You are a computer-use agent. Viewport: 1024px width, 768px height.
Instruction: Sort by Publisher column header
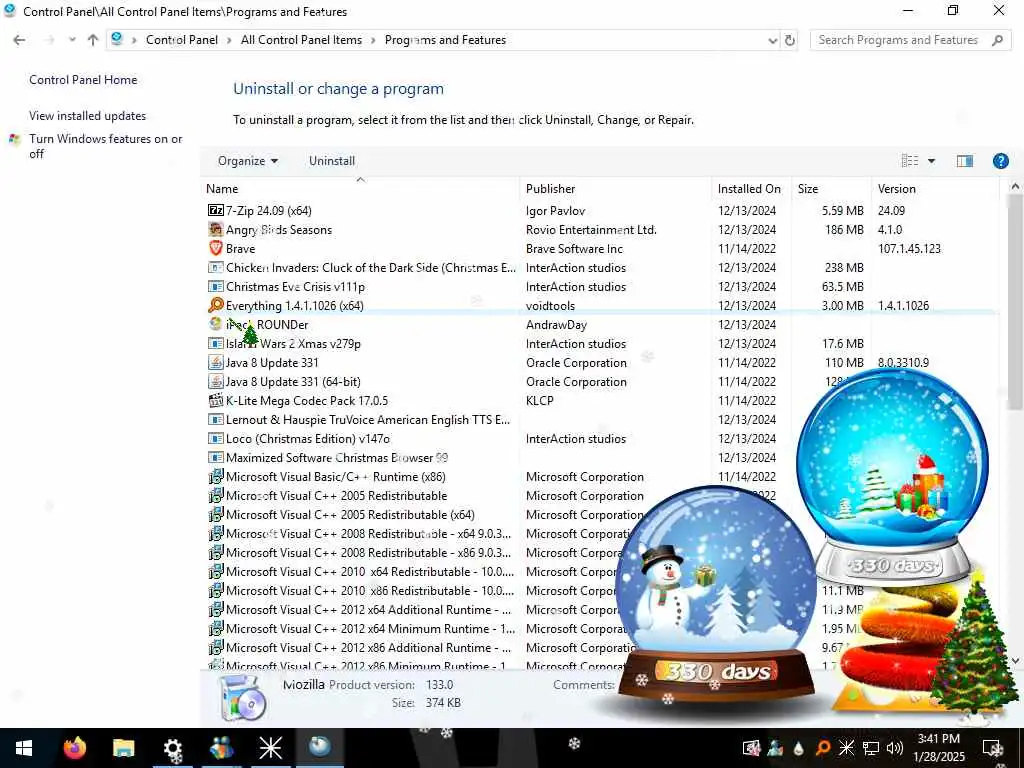[615, 189]
